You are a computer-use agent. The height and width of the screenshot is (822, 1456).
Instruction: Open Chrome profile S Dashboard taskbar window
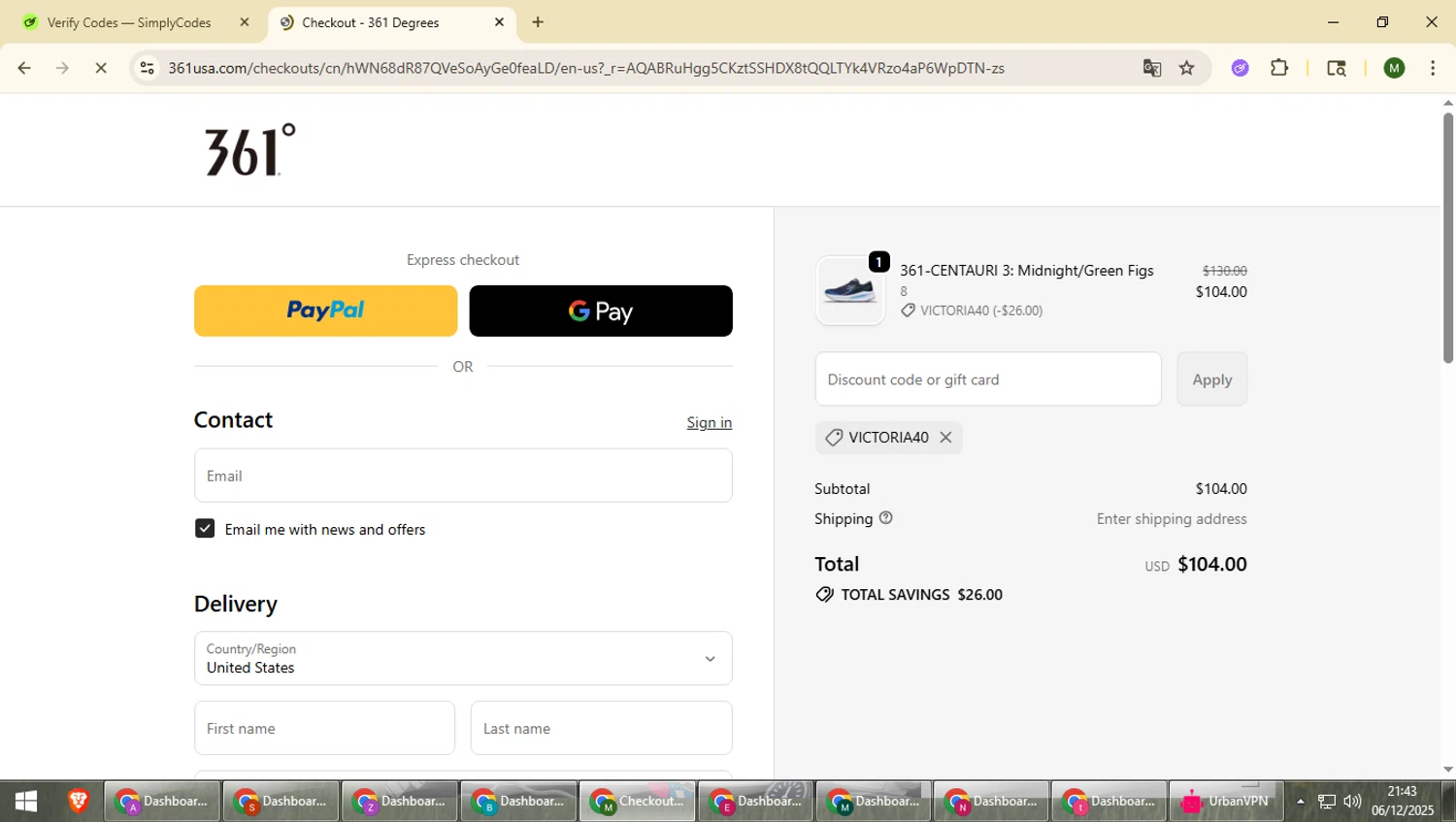pyautogui.click(x=281, y=802)
